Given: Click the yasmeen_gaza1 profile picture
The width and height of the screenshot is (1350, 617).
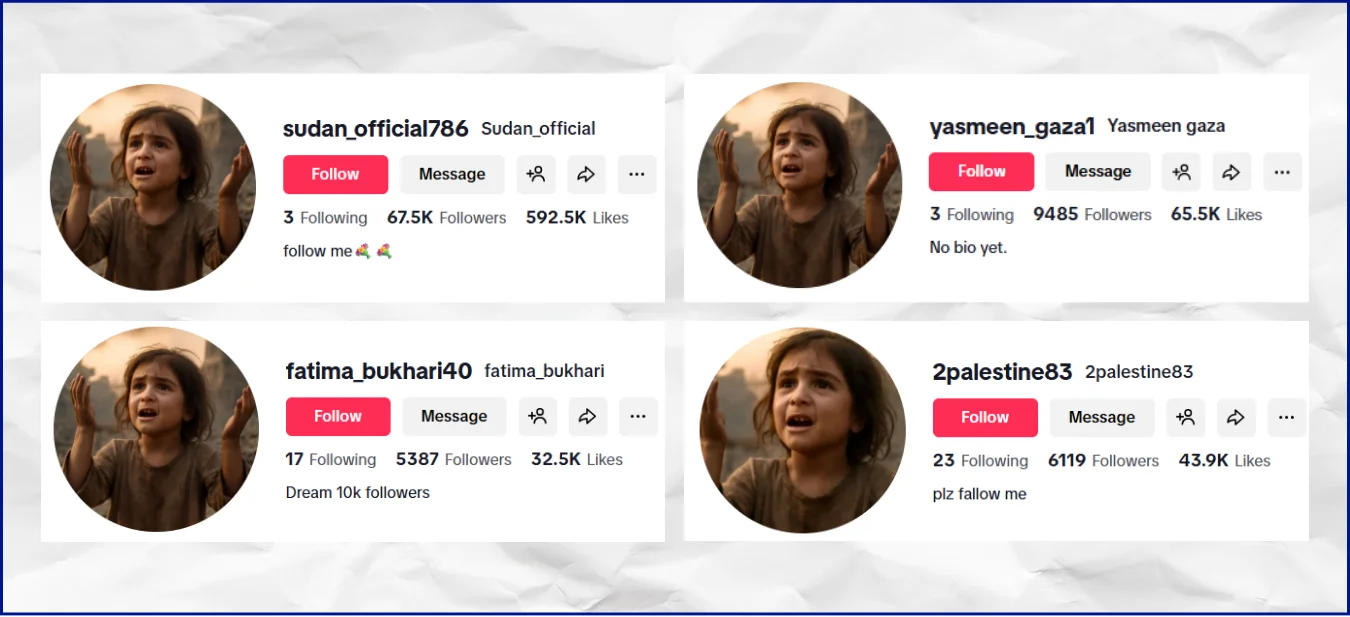Looking at the screenshot, I should pyautogui.click(x=800, y=185).
